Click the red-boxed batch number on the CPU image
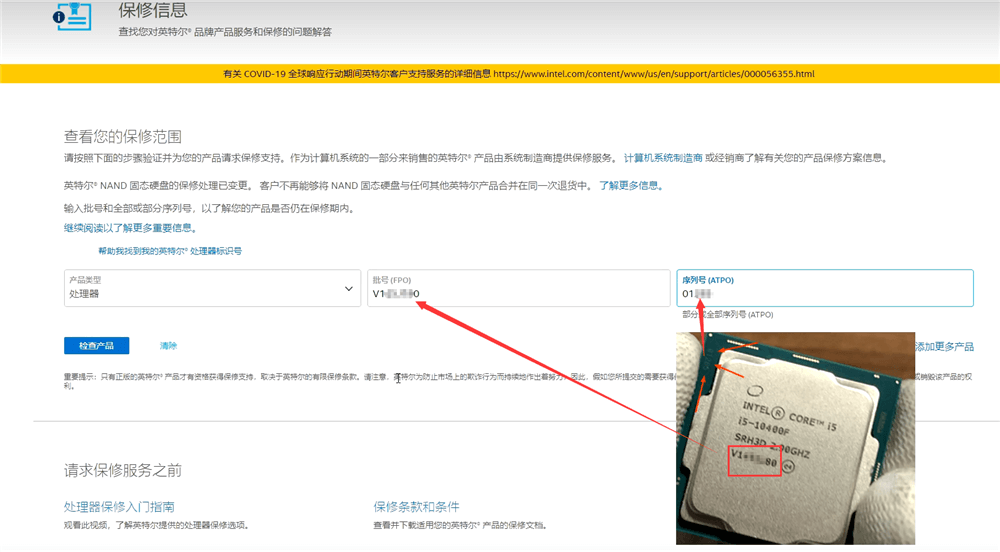 click(x=753, y=461)
